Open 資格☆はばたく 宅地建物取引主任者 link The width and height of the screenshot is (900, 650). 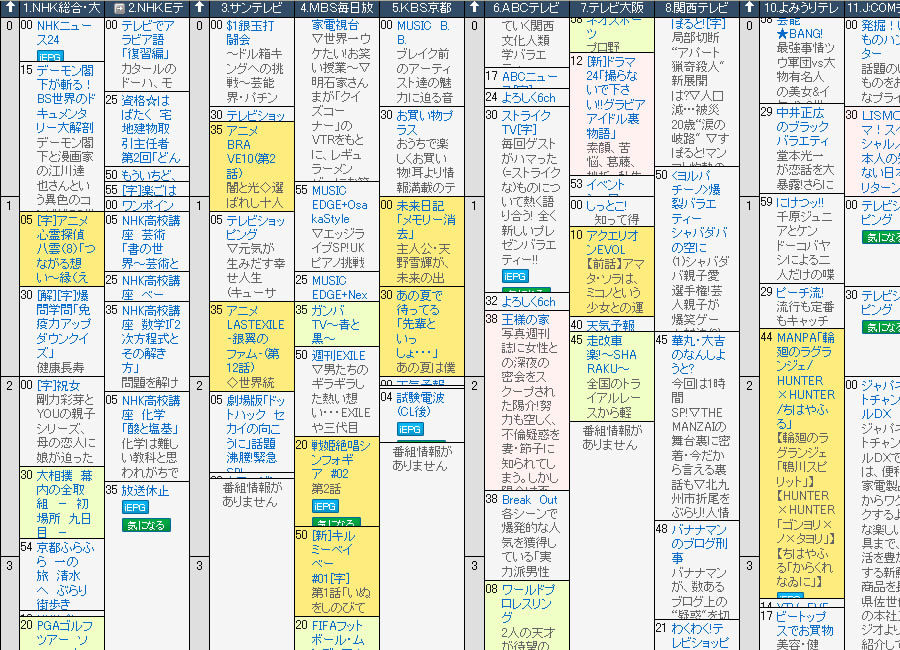[151, 129]
